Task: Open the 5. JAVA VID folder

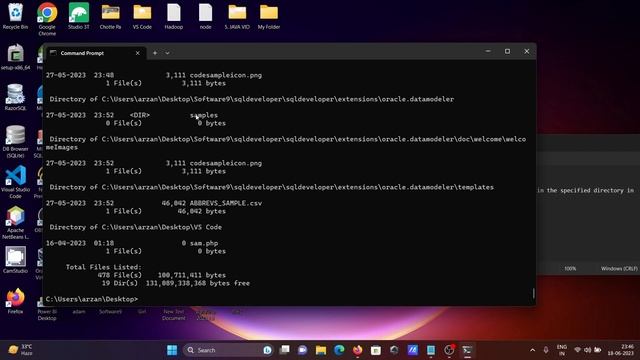Action: tap(237, 16)
